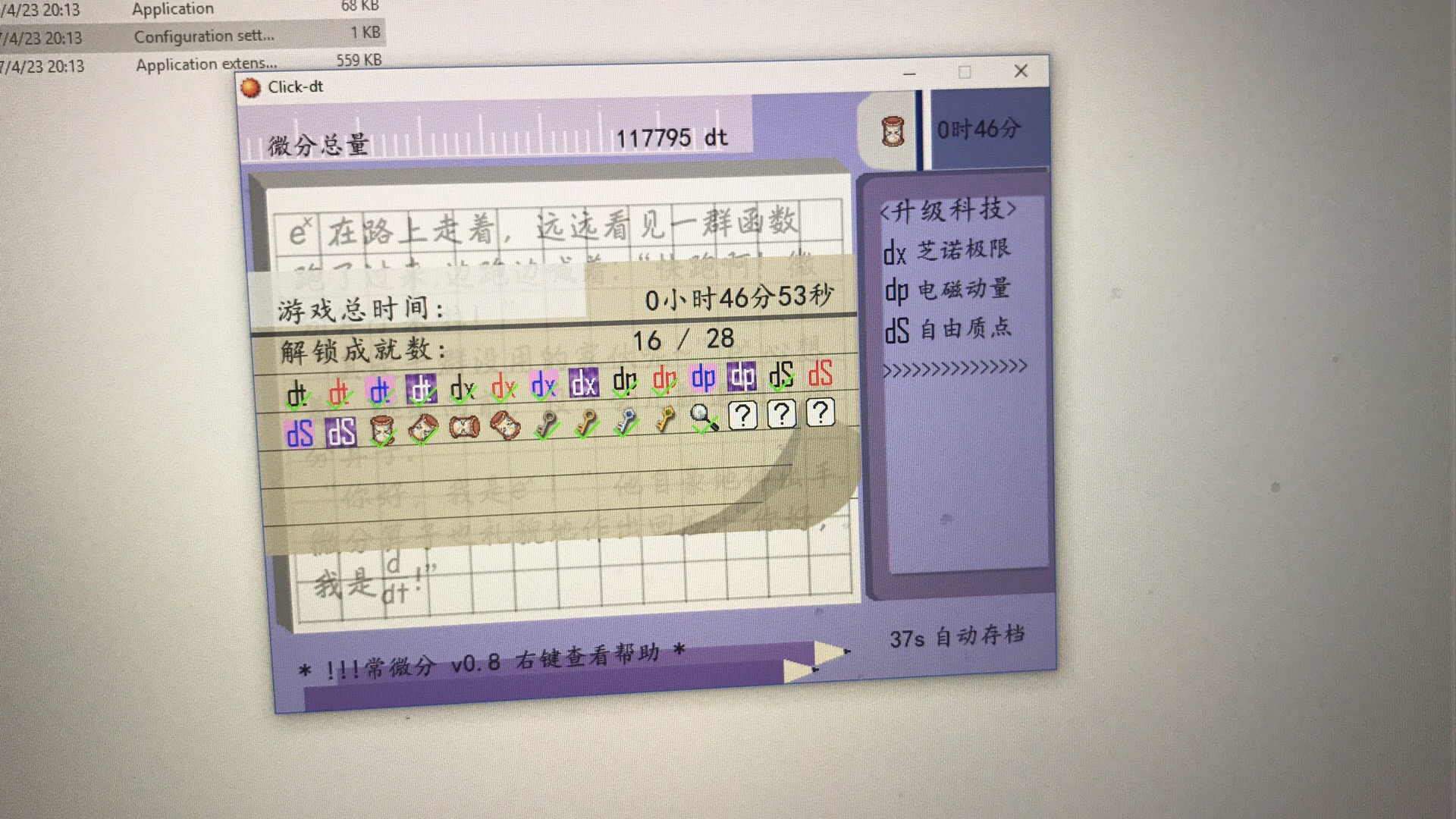Select the gold key with green gem
Image resolution: width=1456 pixels, height=819 pixels.
[x=665, y=419]
